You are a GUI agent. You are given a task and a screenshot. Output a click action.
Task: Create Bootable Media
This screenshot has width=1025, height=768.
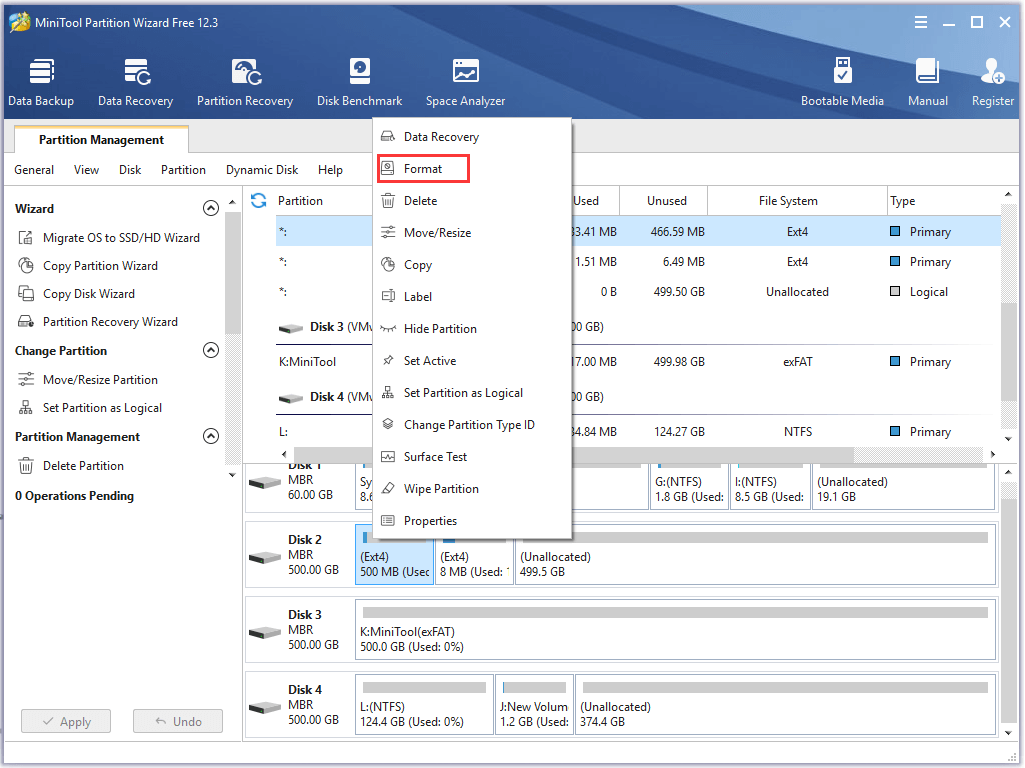click(842, 82)
